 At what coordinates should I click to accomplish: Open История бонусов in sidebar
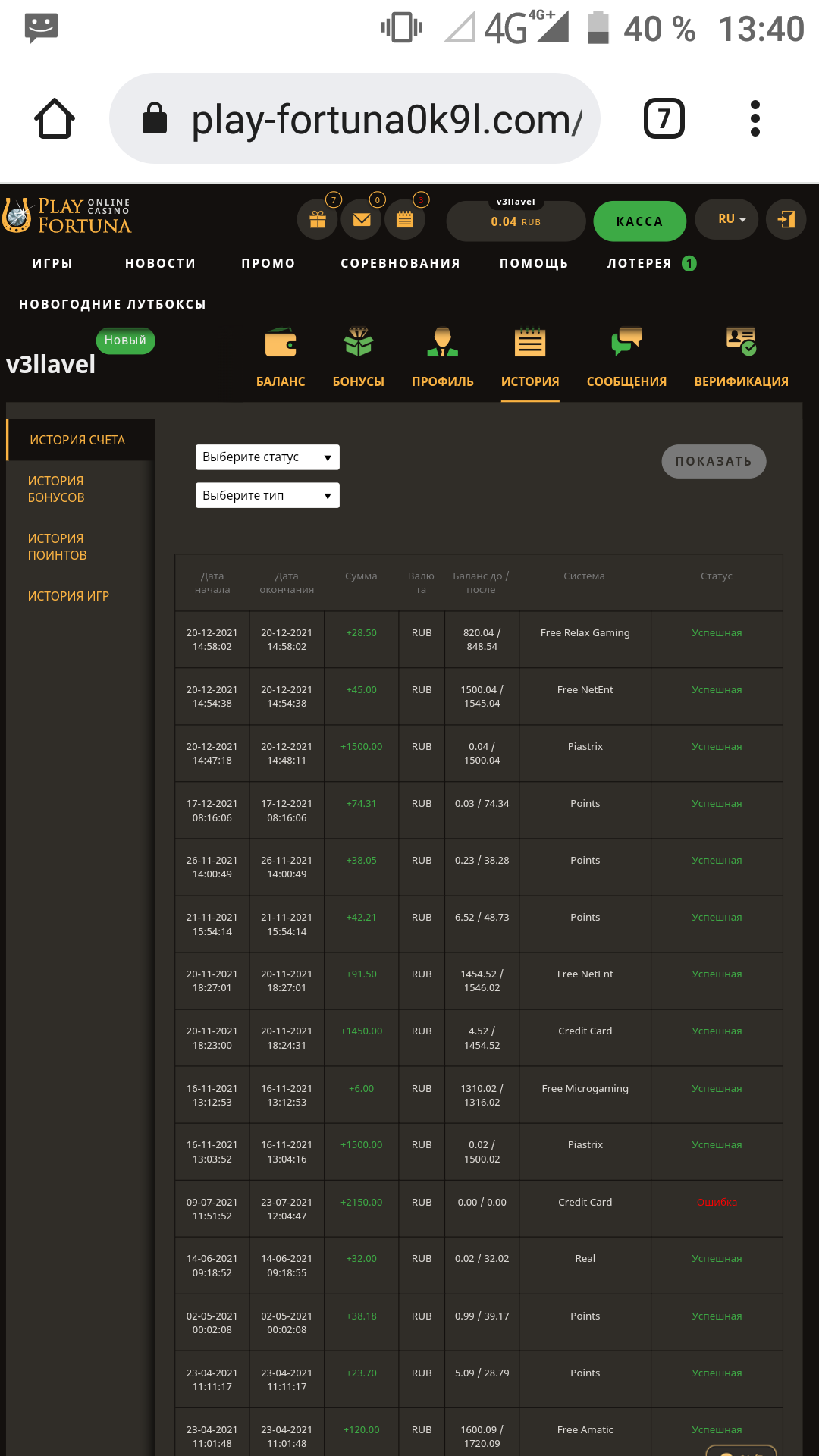click(56, 489)
